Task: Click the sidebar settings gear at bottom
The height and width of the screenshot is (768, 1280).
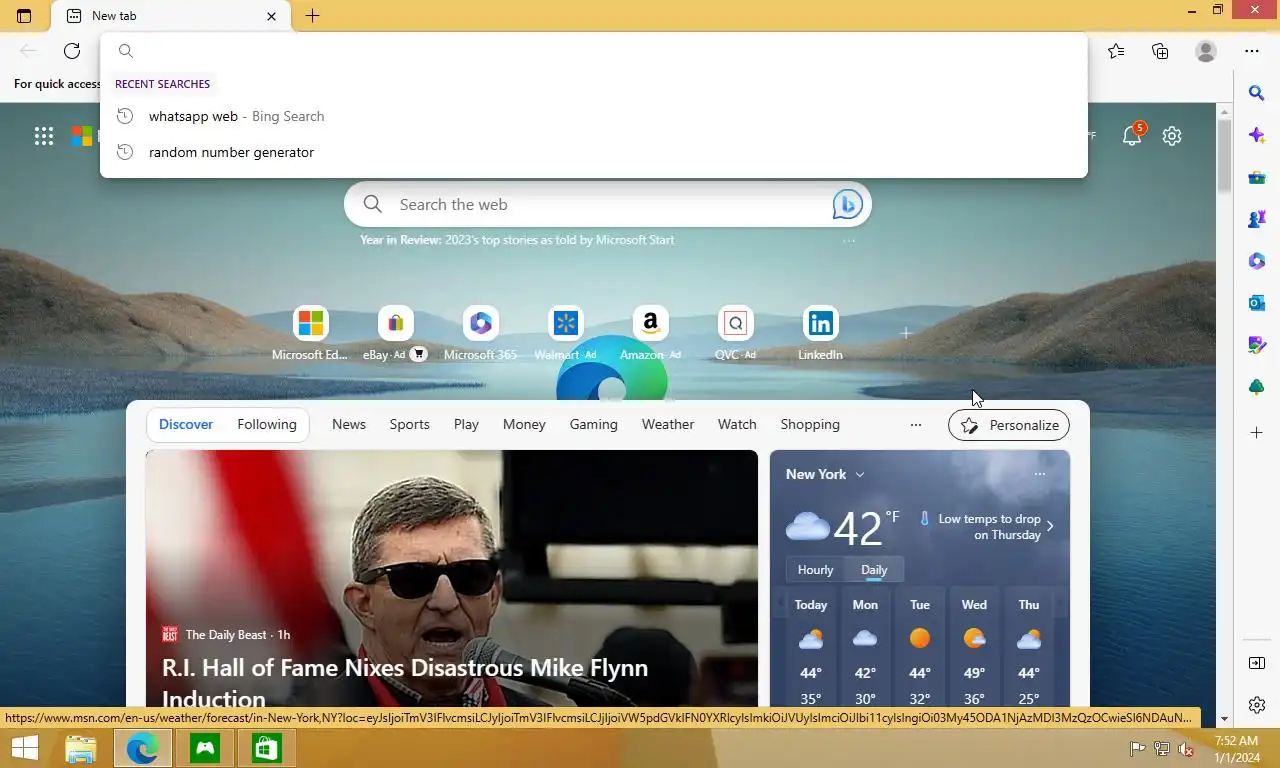Action: (x=1257, y=705)
